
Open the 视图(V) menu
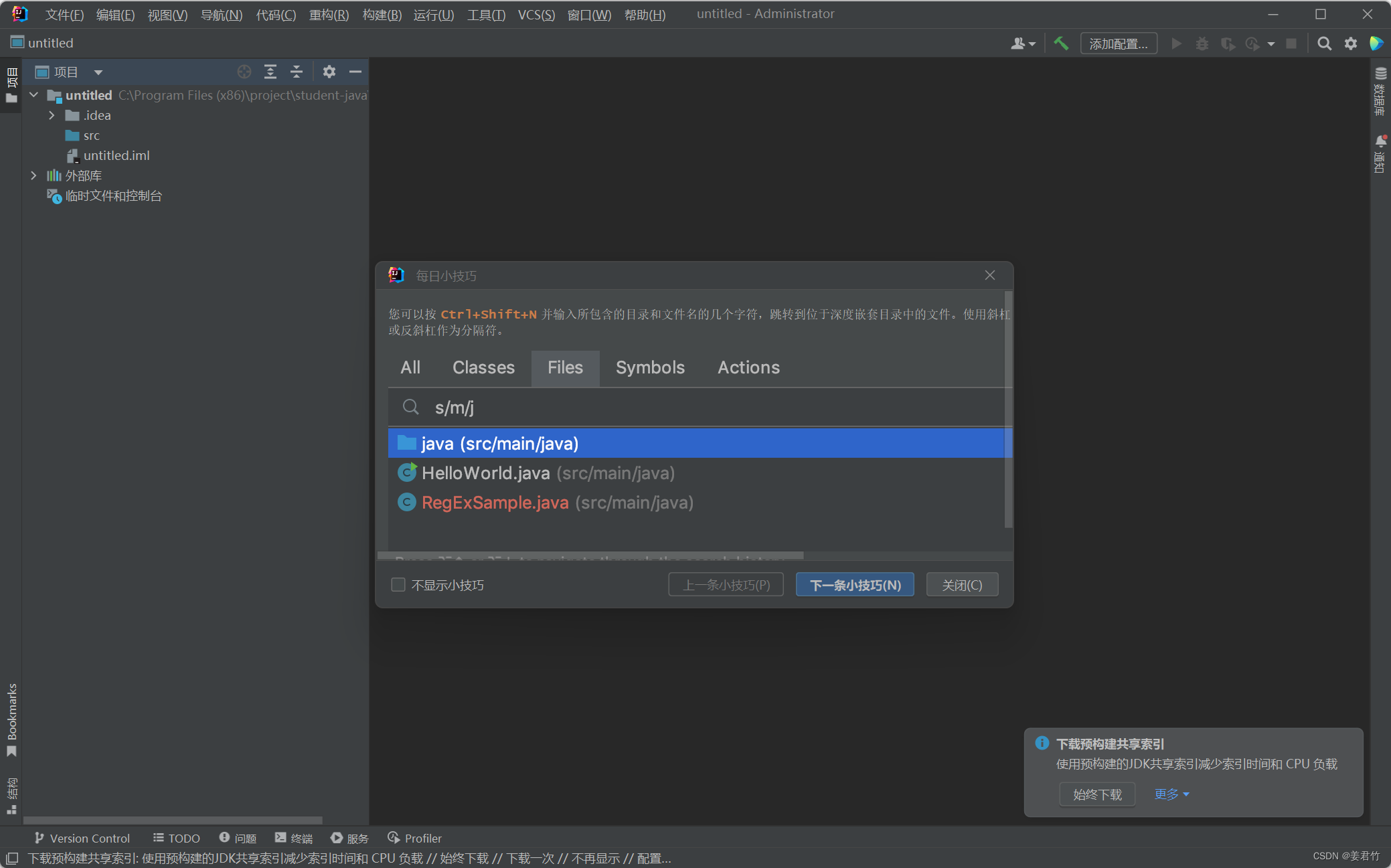click(x=167, y=14)
